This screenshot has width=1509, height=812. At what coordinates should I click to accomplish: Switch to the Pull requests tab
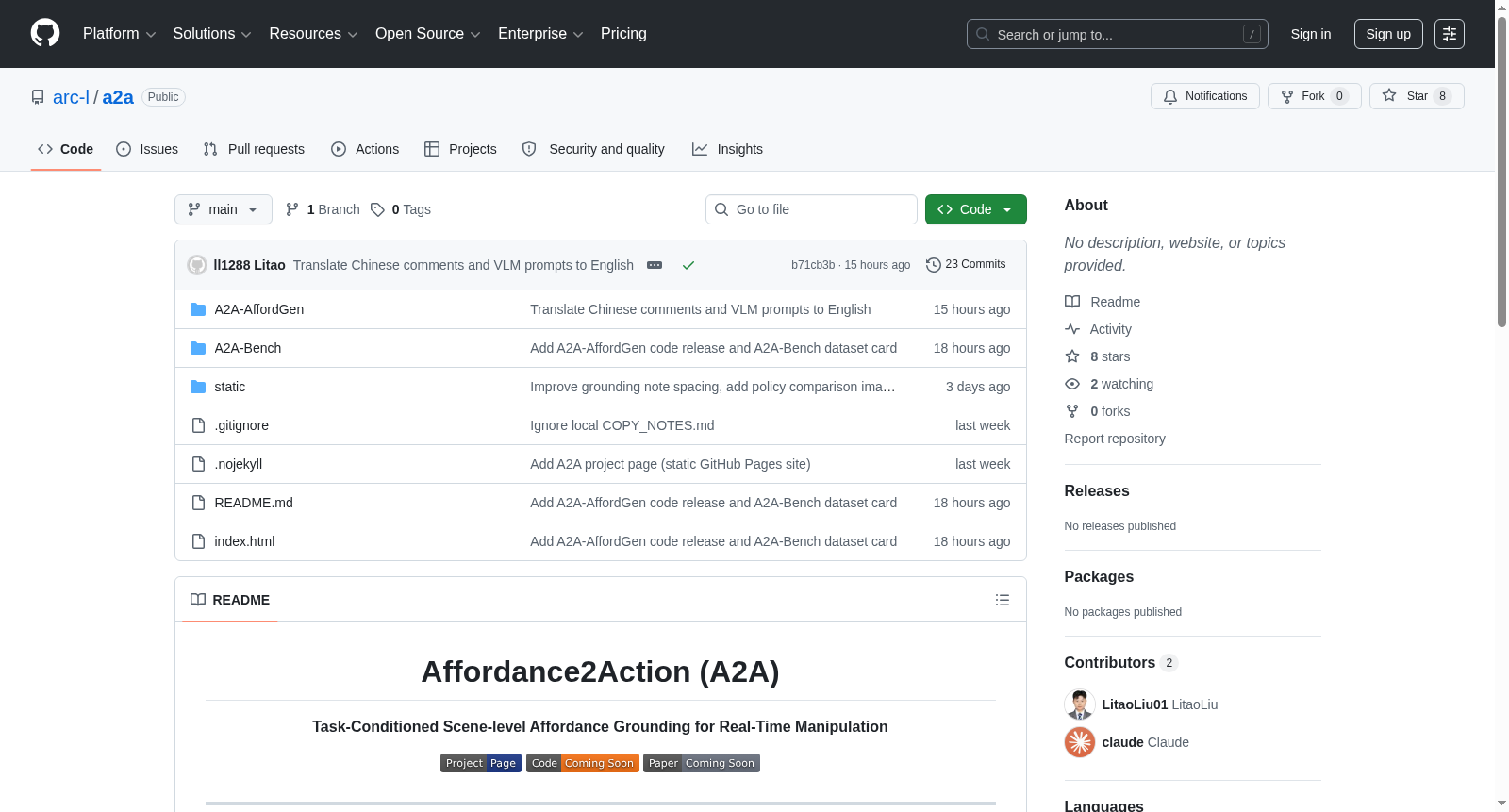(254, 149)
